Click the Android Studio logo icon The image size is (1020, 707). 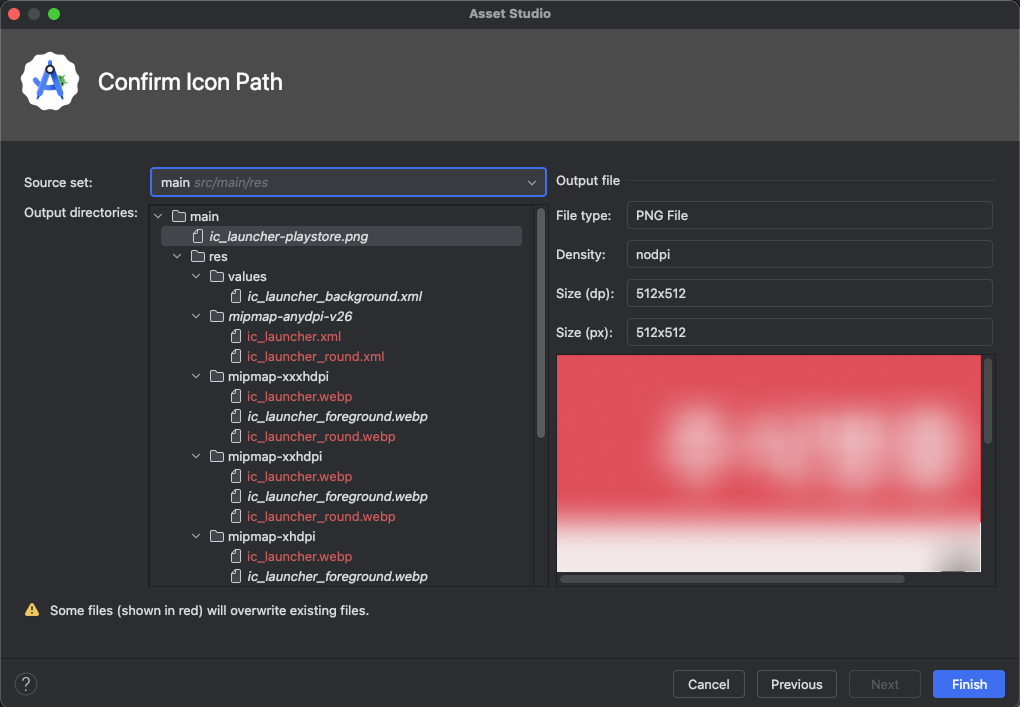pyautogui.click(x=50, y=81)
